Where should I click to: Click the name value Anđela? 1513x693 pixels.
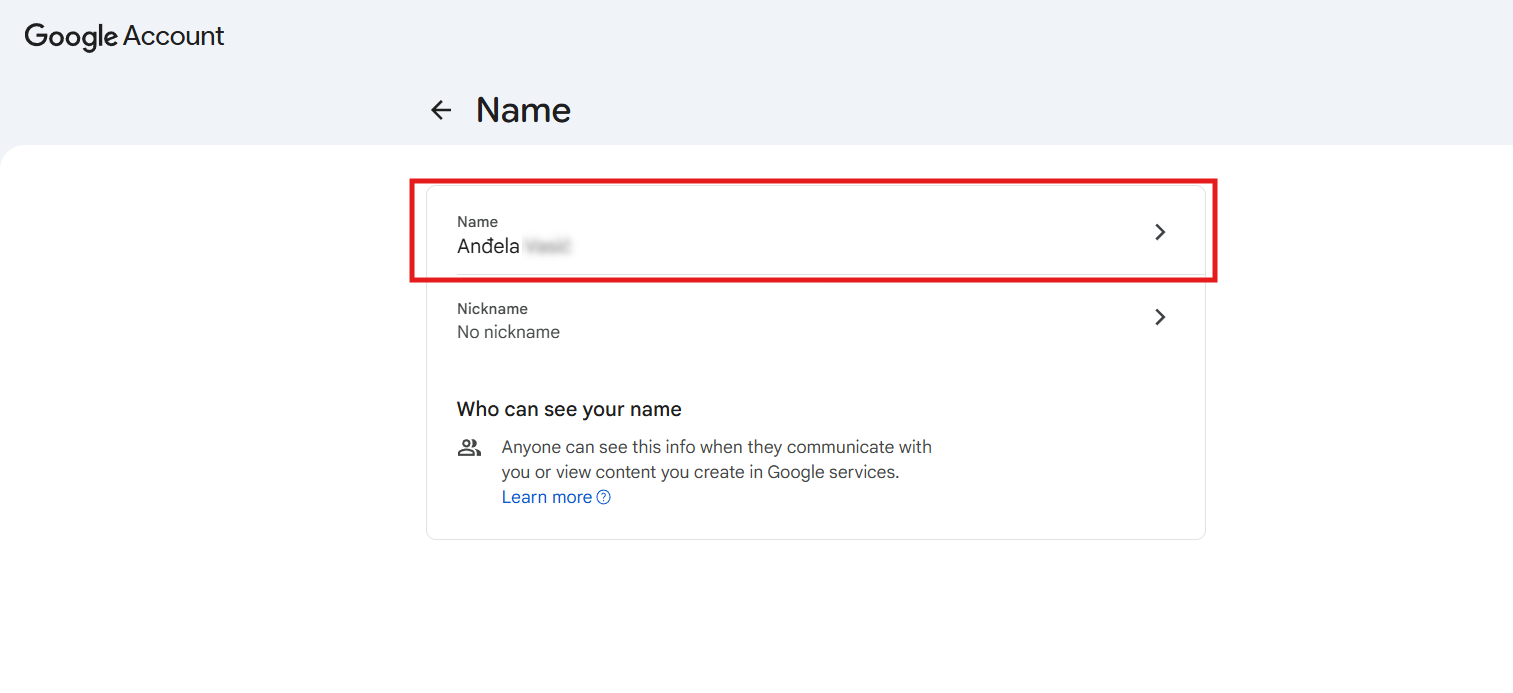coord(488,246)
